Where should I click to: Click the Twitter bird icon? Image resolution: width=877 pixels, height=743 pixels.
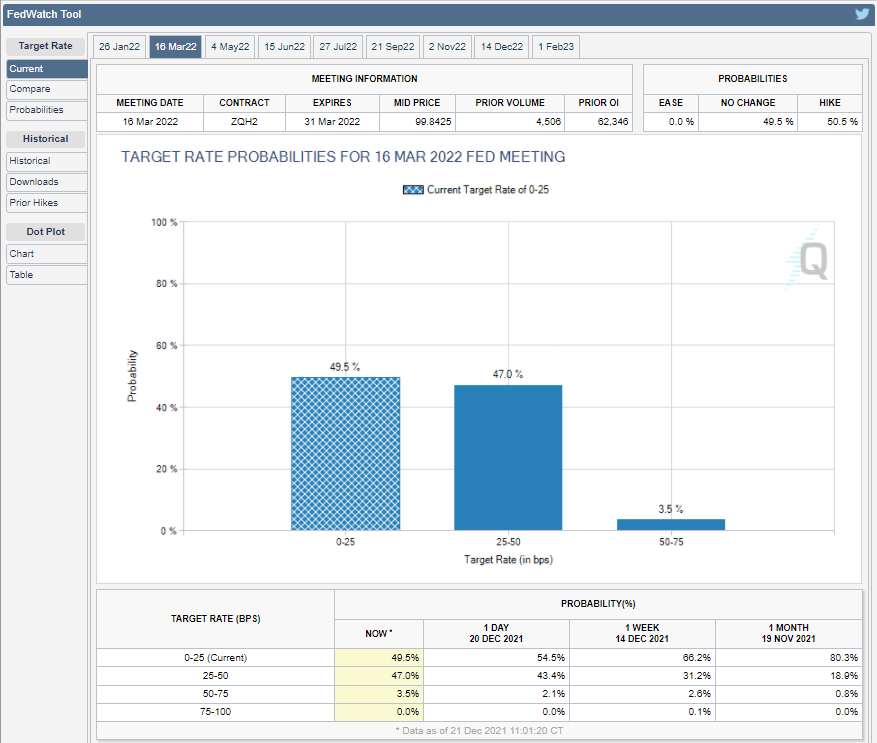click(x=862, y=14)
